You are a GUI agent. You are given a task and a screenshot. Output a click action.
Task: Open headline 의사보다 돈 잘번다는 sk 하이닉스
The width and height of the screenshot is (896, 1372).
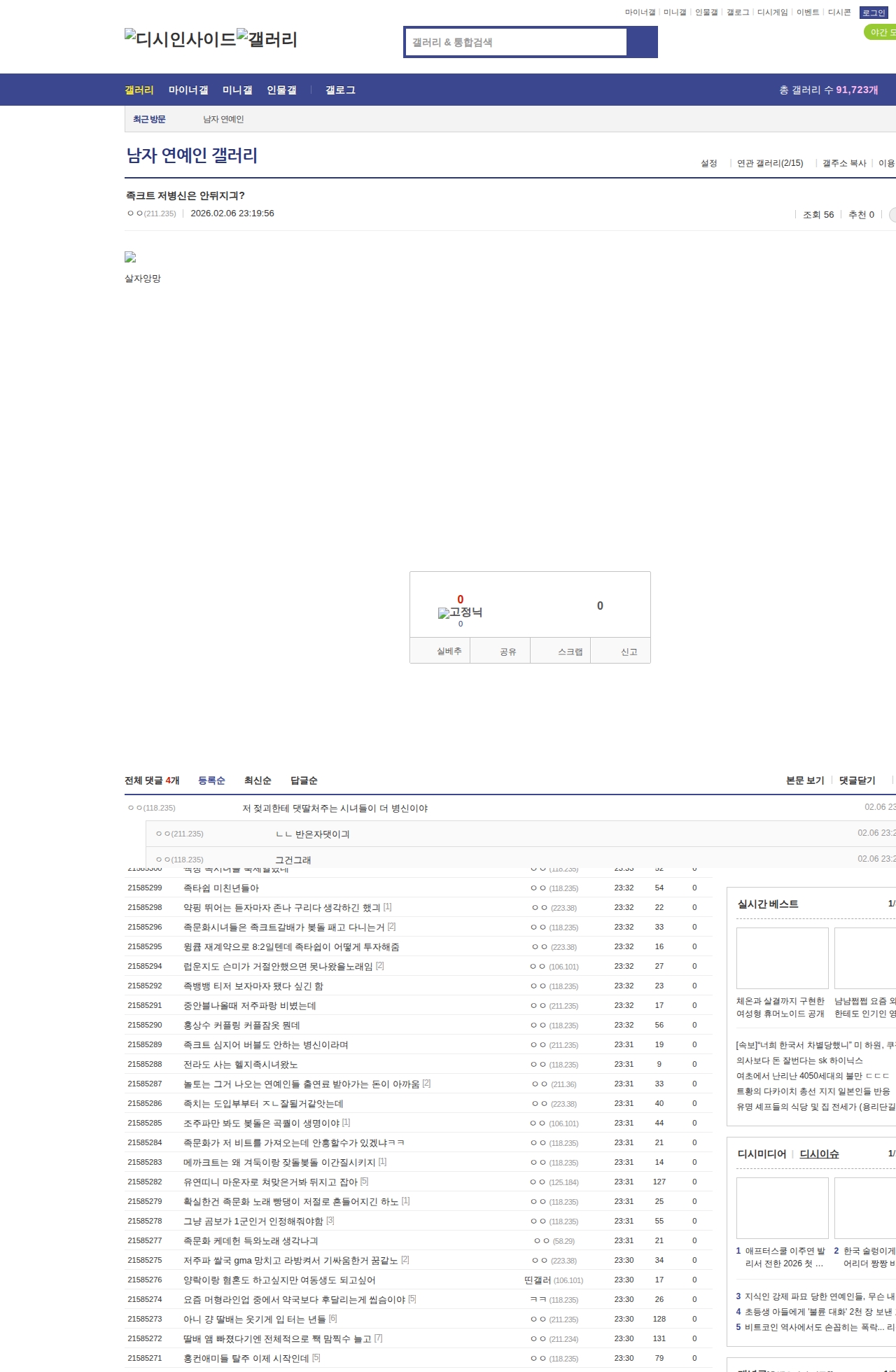[x=799, y=1060]
